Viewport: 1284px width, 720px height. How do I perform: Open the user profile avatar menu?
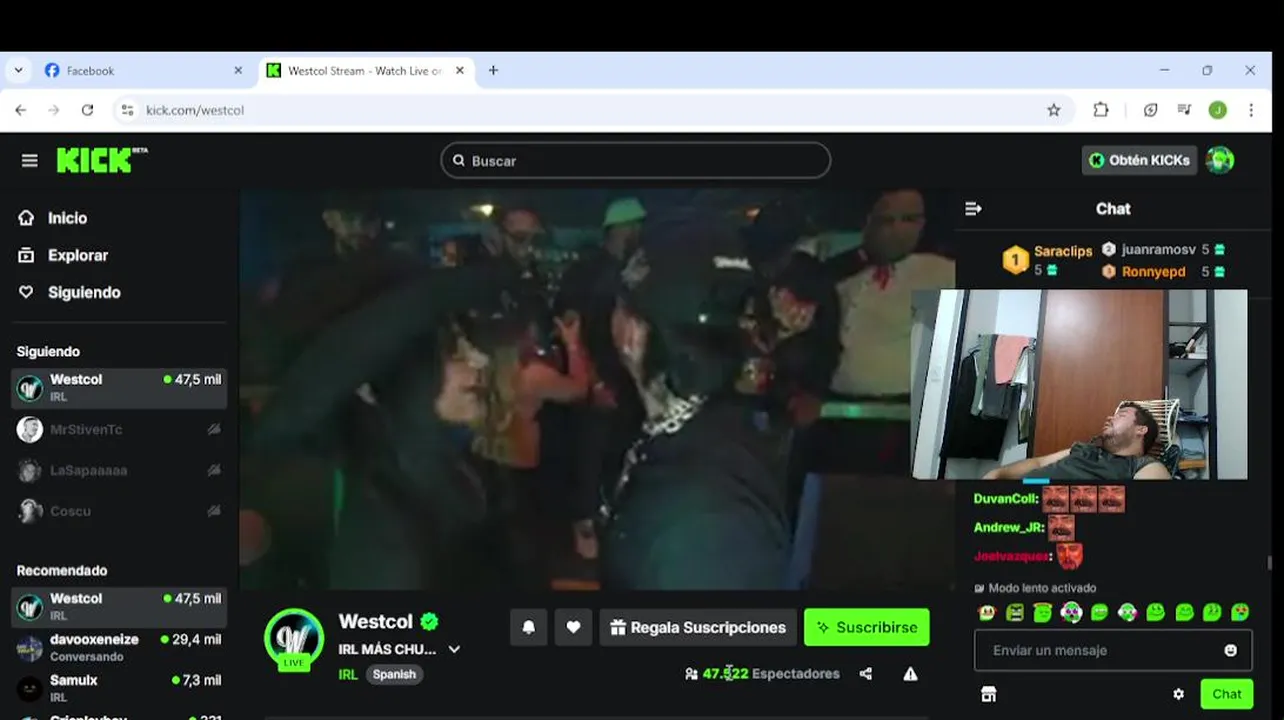tap(1220, 160)
